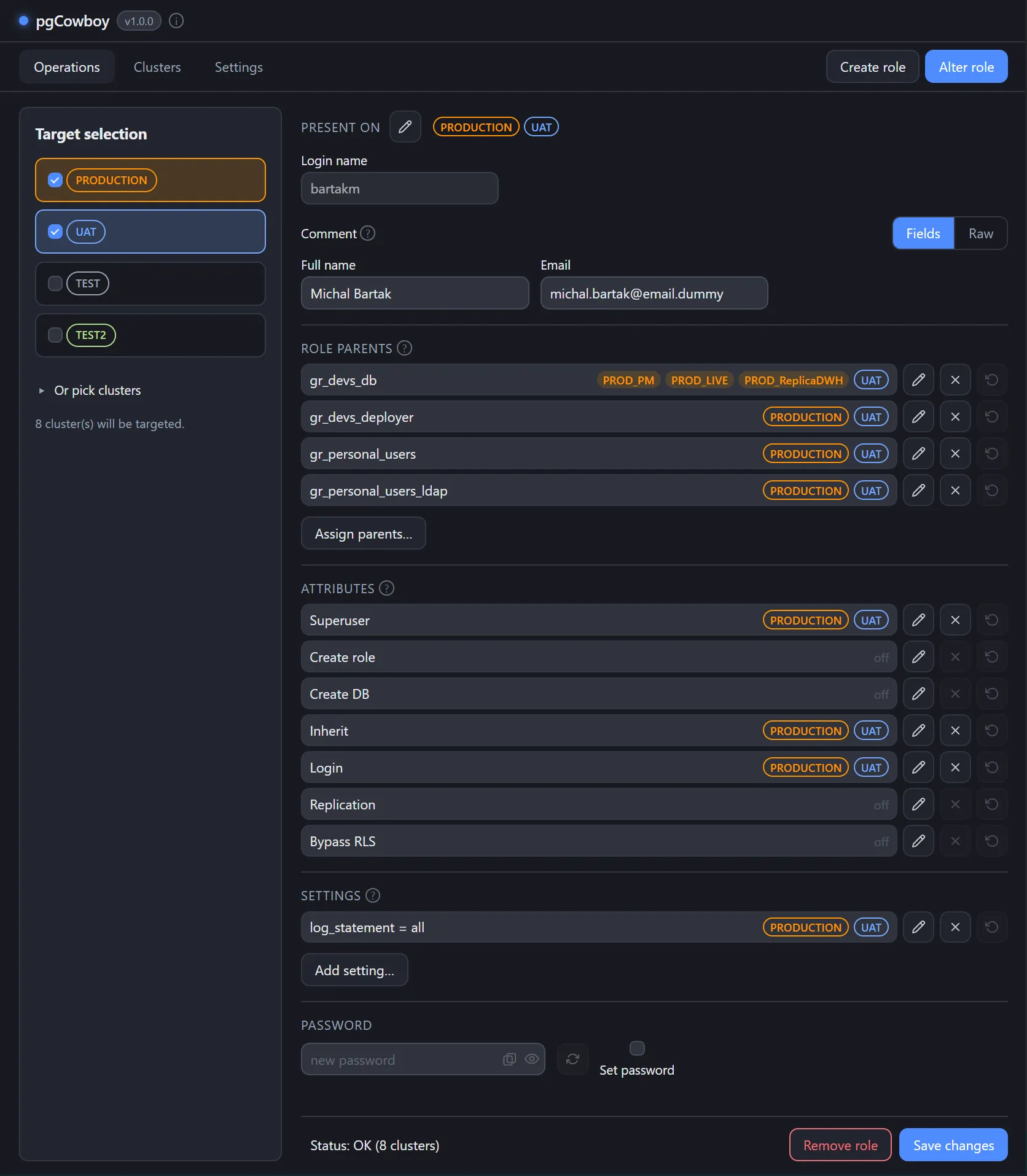Remove gr_devs_deployer parent with X icon
This screenshot has height=1176, width=1027.
tap(955, 417)
